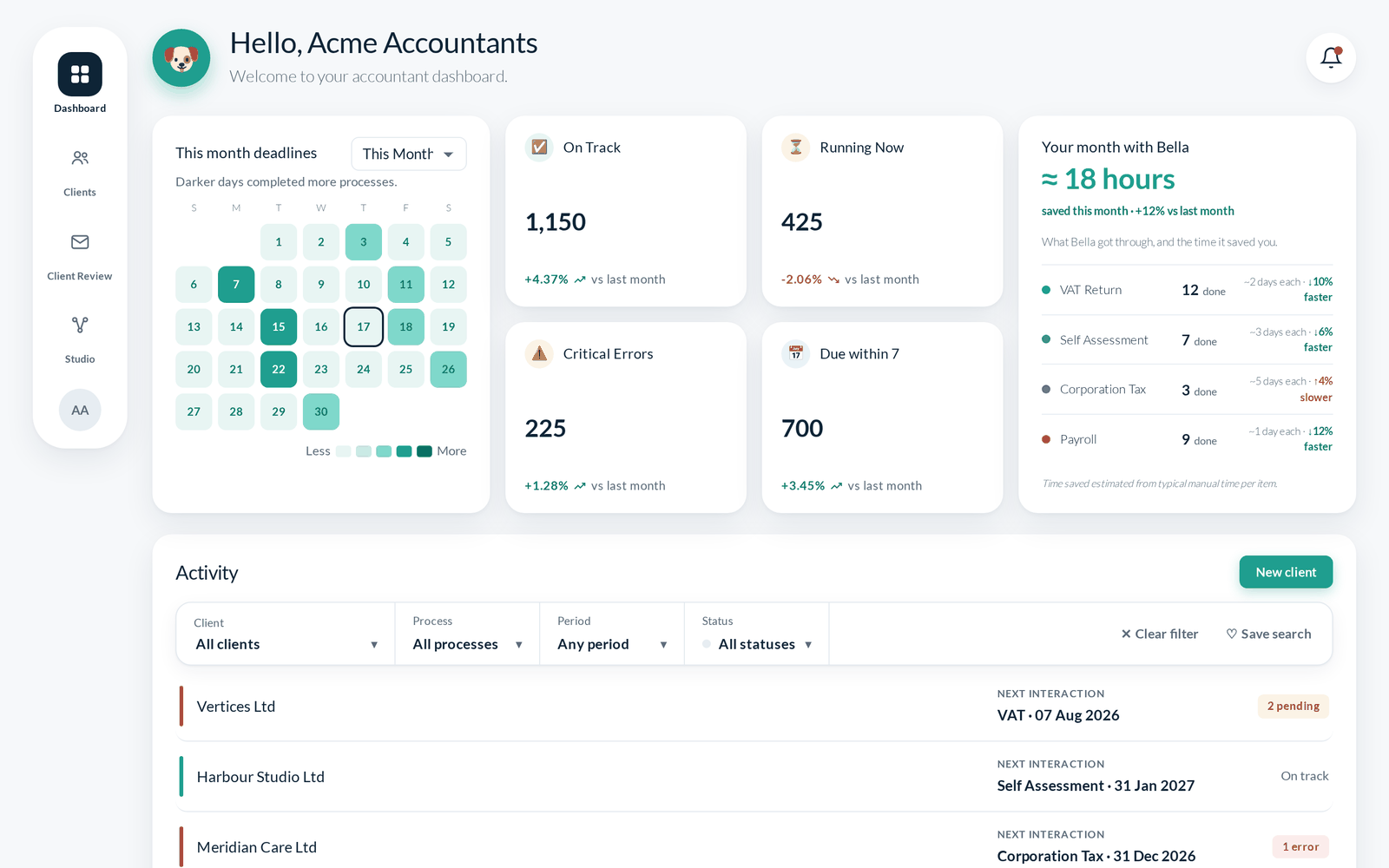1389x868 pixels.
Task: Select day 7 in the calendar
Action: 236,285
